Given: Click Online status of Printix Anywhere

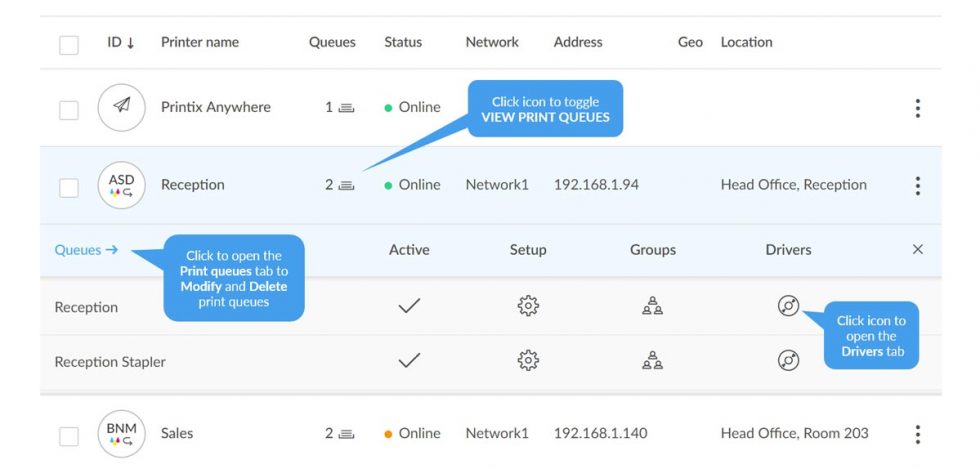Looking at the screenshot, I should (x=412, y=108).
